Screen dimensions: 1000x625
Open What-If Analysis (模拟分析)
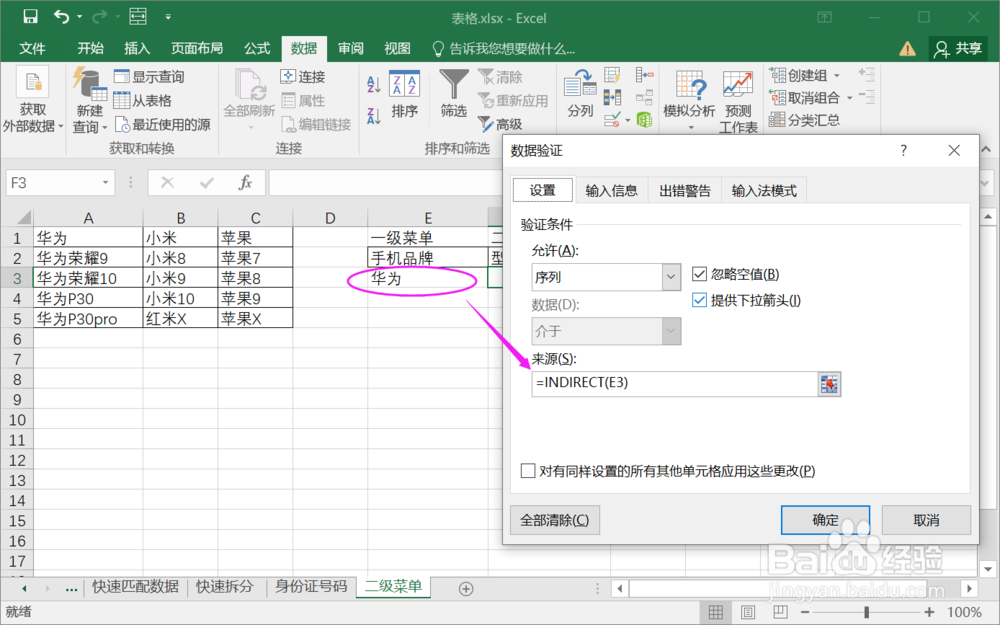coord(689,99)
